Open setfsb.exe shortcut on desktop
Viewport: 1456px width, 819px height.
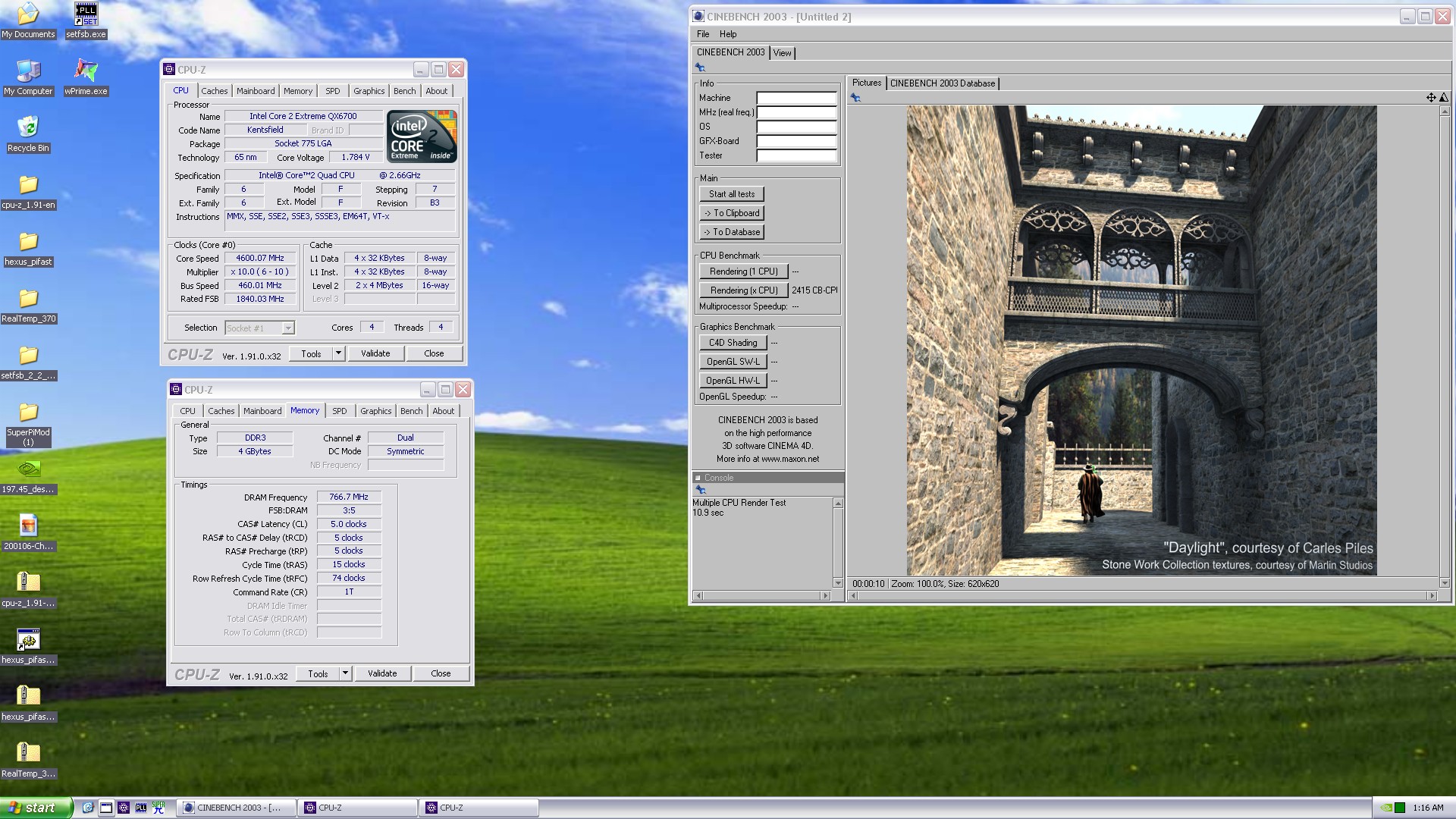coord(86,20)
